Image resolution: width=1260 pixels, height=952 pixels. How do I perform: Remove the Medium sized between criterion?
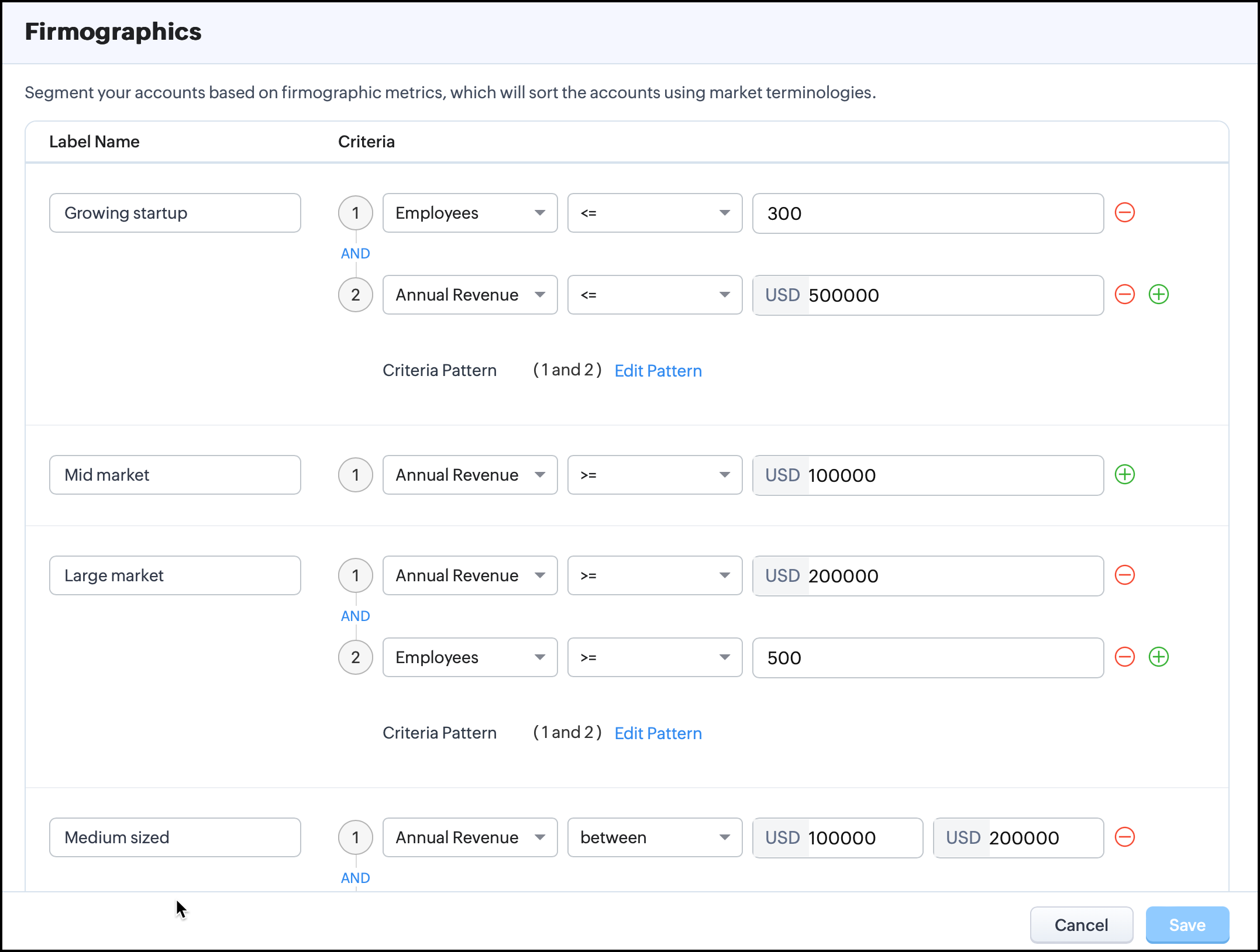(x=1124, y=837)
